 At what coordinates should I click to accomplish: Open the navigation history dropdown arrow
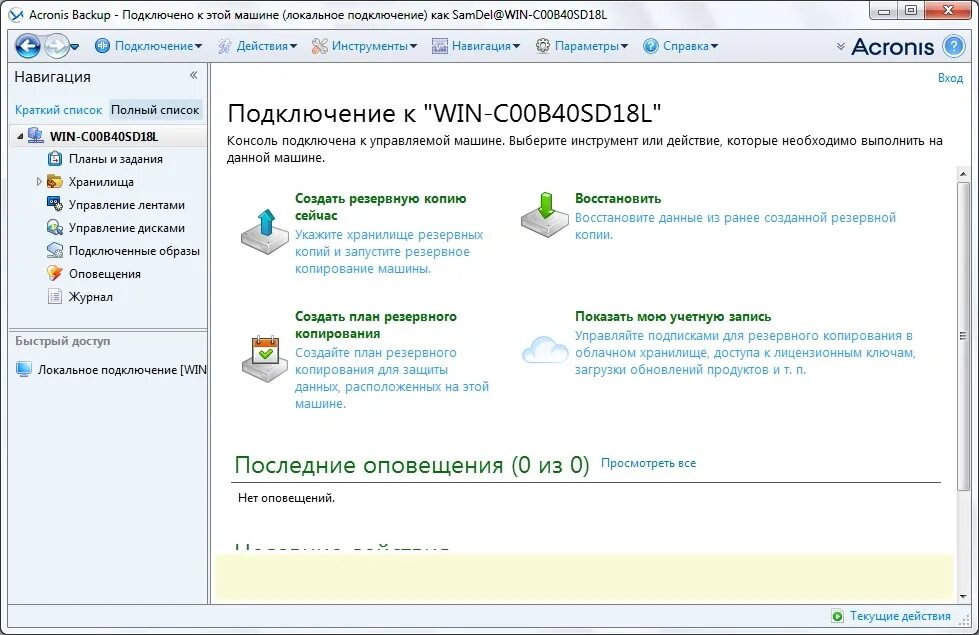point(75,47)
